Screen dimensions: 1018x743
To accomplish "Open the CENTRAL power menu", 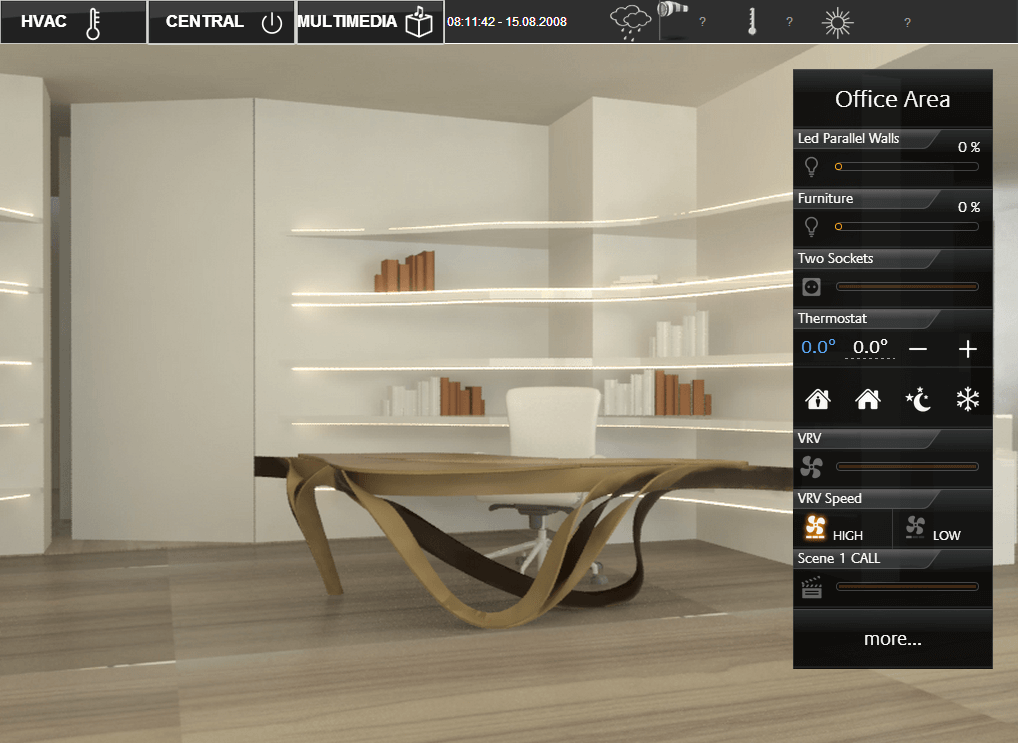I will pos(221,22).
